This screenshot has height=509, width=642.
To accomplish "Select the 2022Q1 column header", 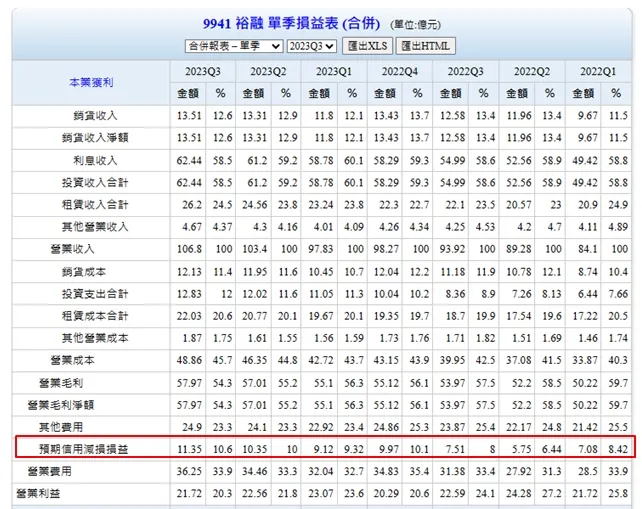I will click(598, 72).
